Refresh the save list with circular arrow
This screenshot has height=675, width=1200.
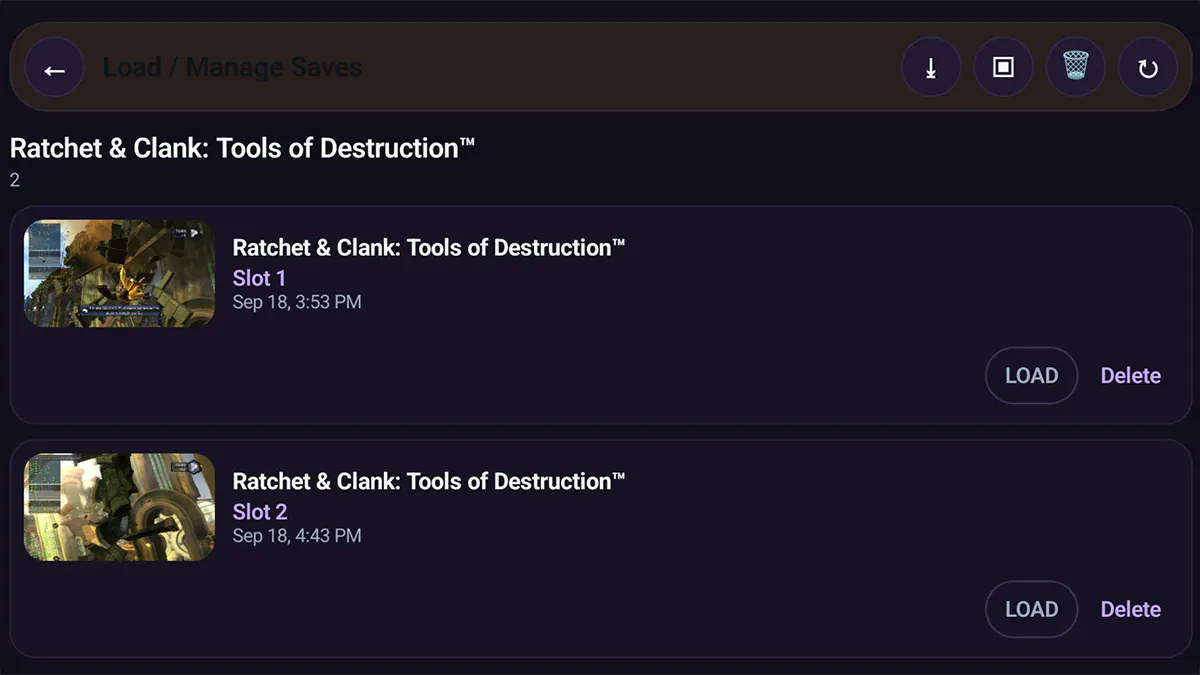(1148, 68)
